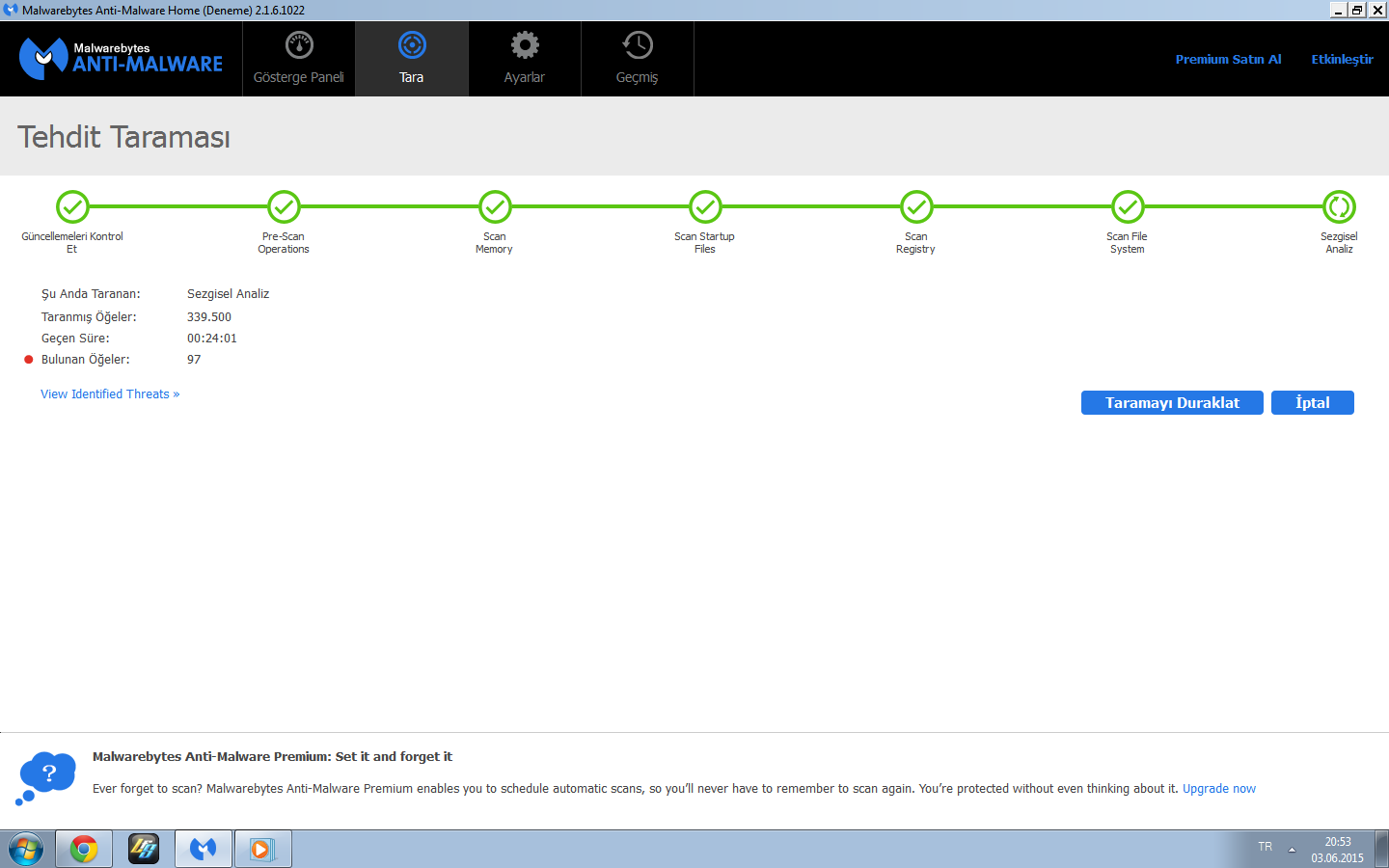Click the Premium Set it and forget it headline
1389x868 pixels.
point(272,756)
